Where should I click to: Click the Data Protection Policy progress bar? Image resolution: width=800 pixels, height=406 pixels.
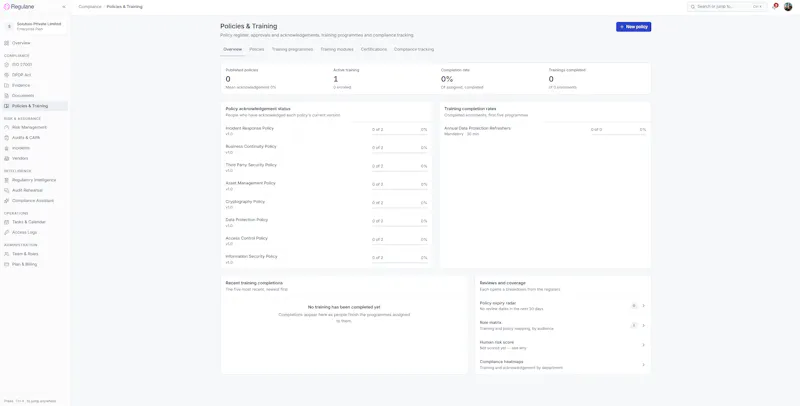click(x=399, y=226)
